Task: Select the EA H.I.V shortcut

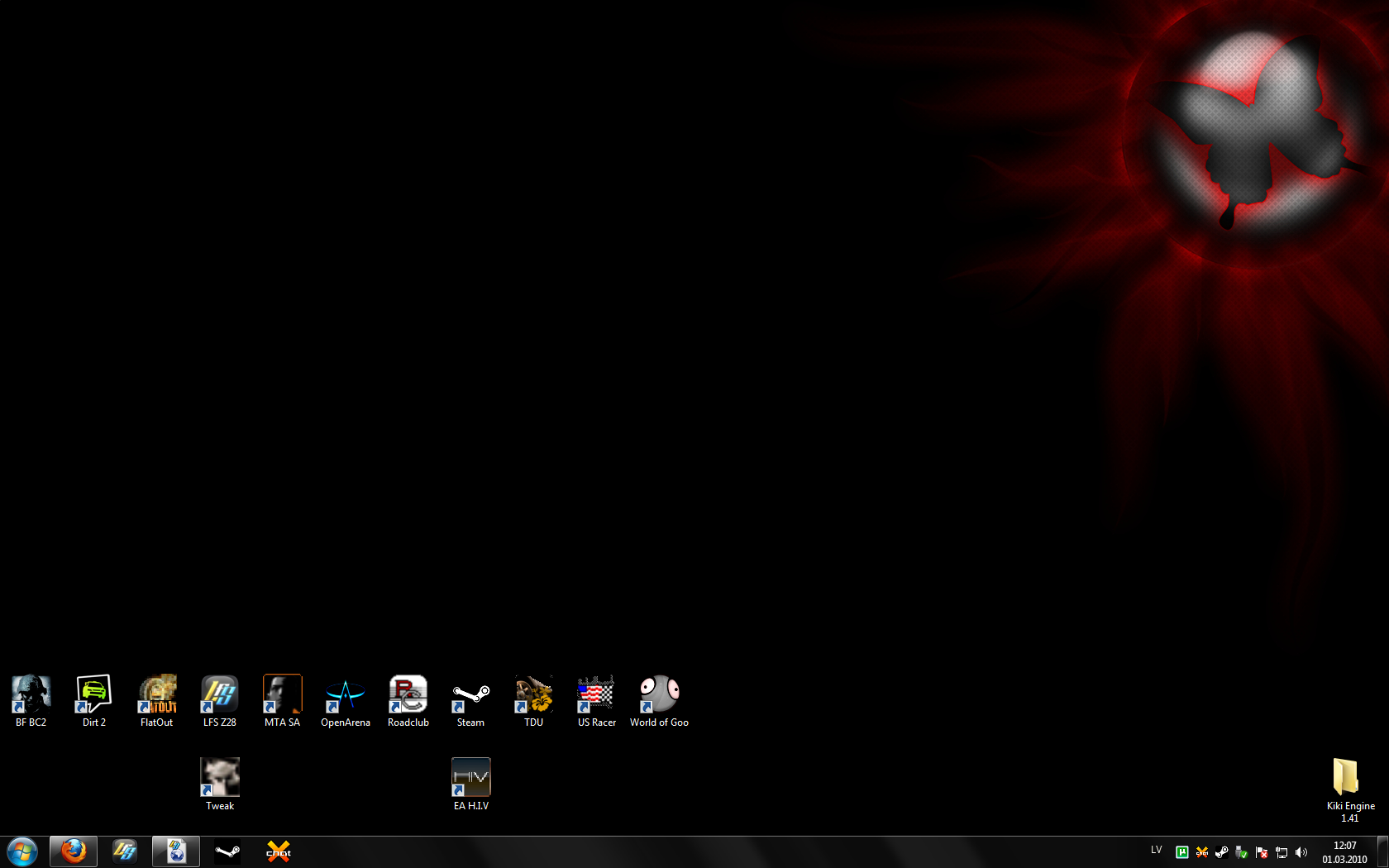Action: (471, 785)
